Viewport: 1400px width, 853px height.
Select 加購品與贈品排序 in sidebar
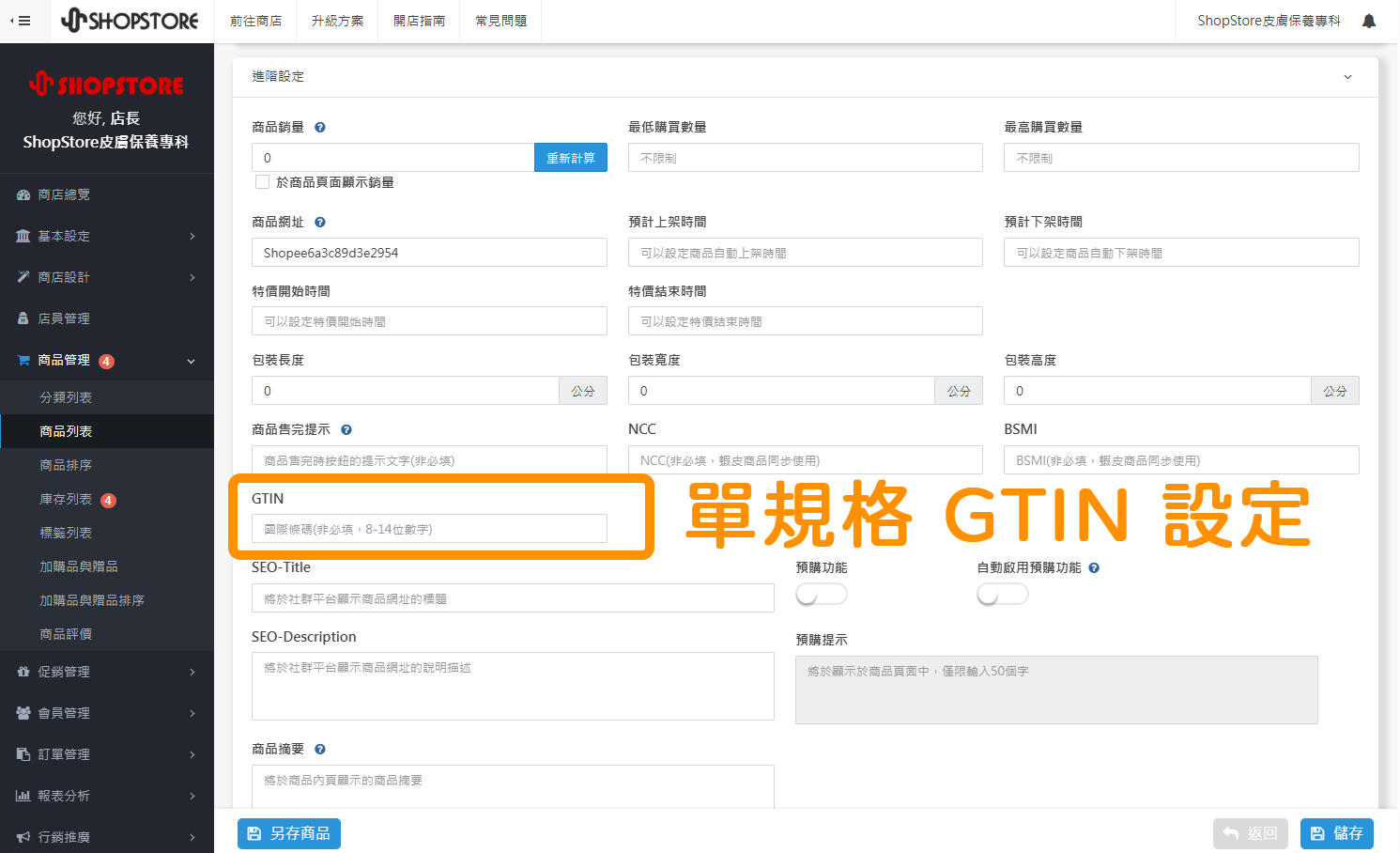(107, 600)
